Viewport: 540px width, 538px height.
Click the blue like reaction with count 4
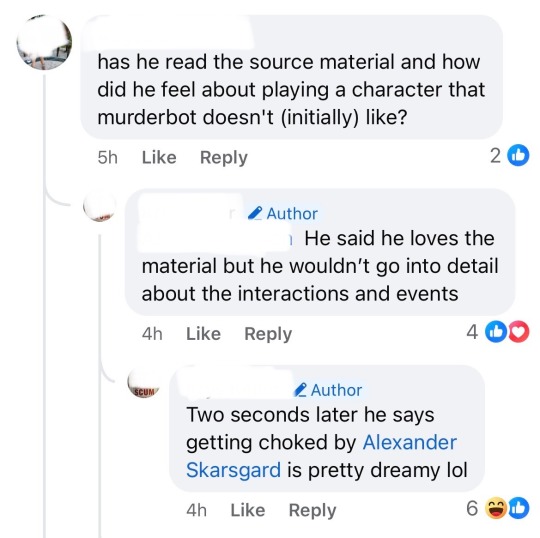[495, 332]
